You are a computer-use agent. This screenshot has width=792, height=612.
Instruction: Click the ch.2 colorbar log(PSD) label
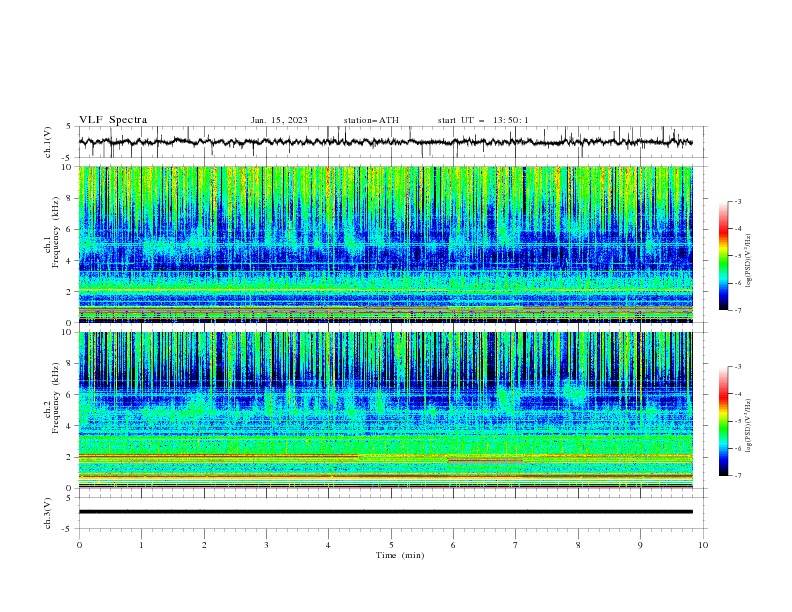coord(748,426)
